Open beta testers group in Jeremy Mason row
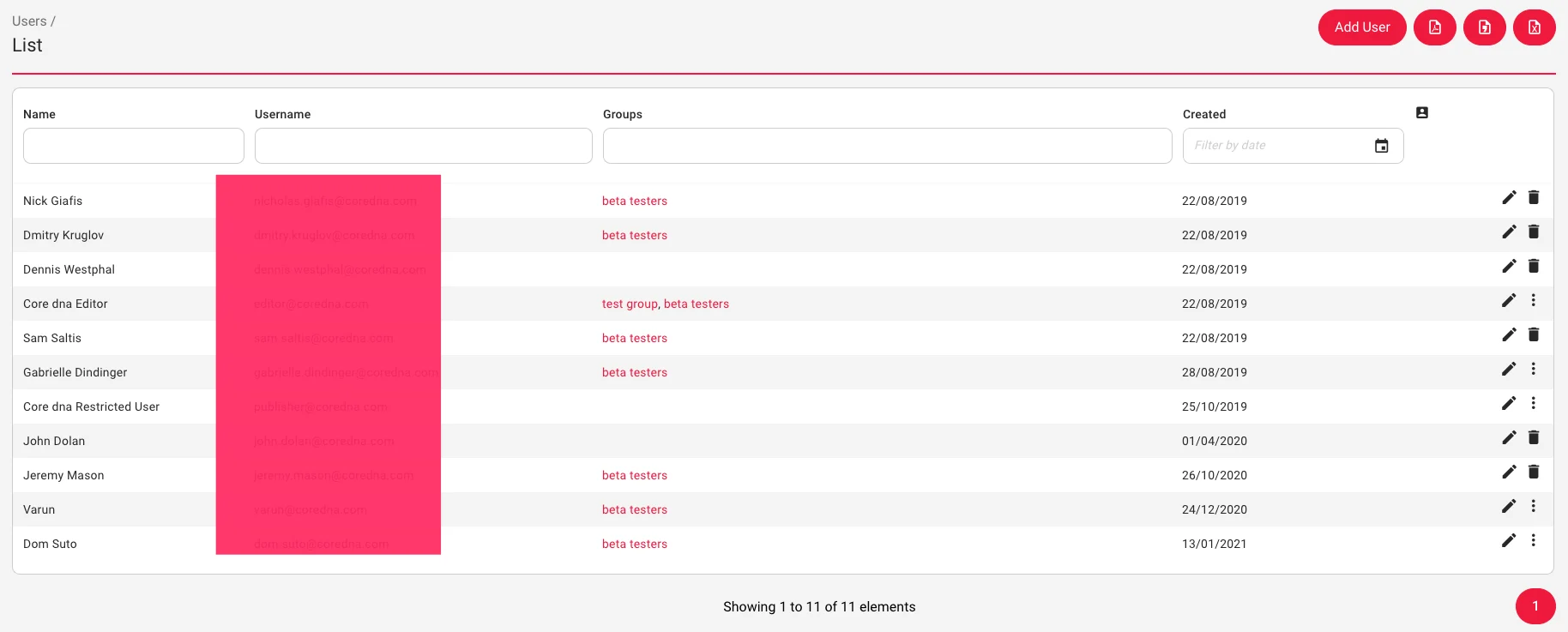This screenshot has height=632, width=1568. tap(635, 475)
